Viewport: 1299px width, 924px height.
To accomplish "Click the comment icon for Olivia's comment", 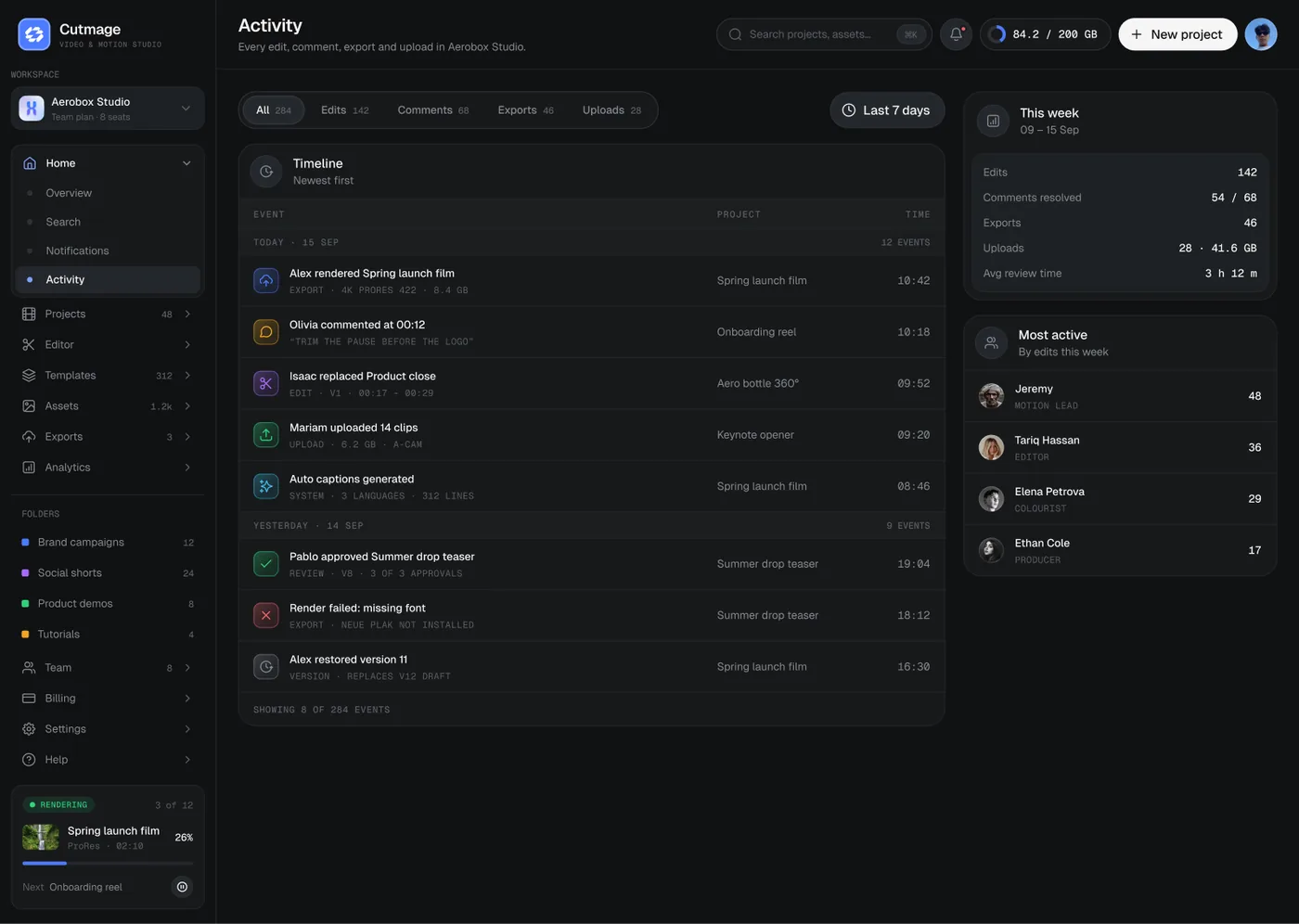I will [x=266, y=332].
